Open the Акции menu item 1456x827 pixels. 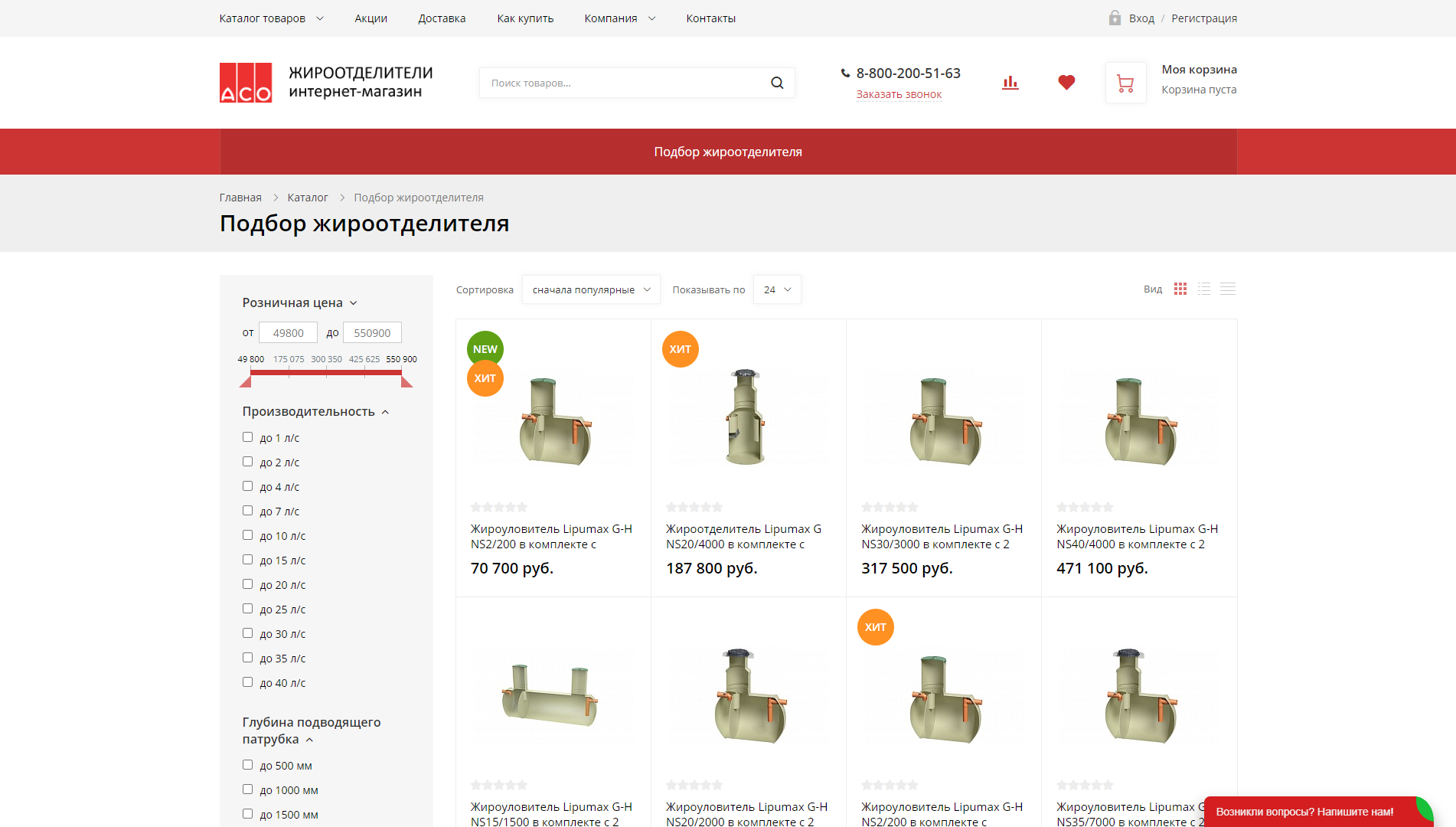click(371, 18)
